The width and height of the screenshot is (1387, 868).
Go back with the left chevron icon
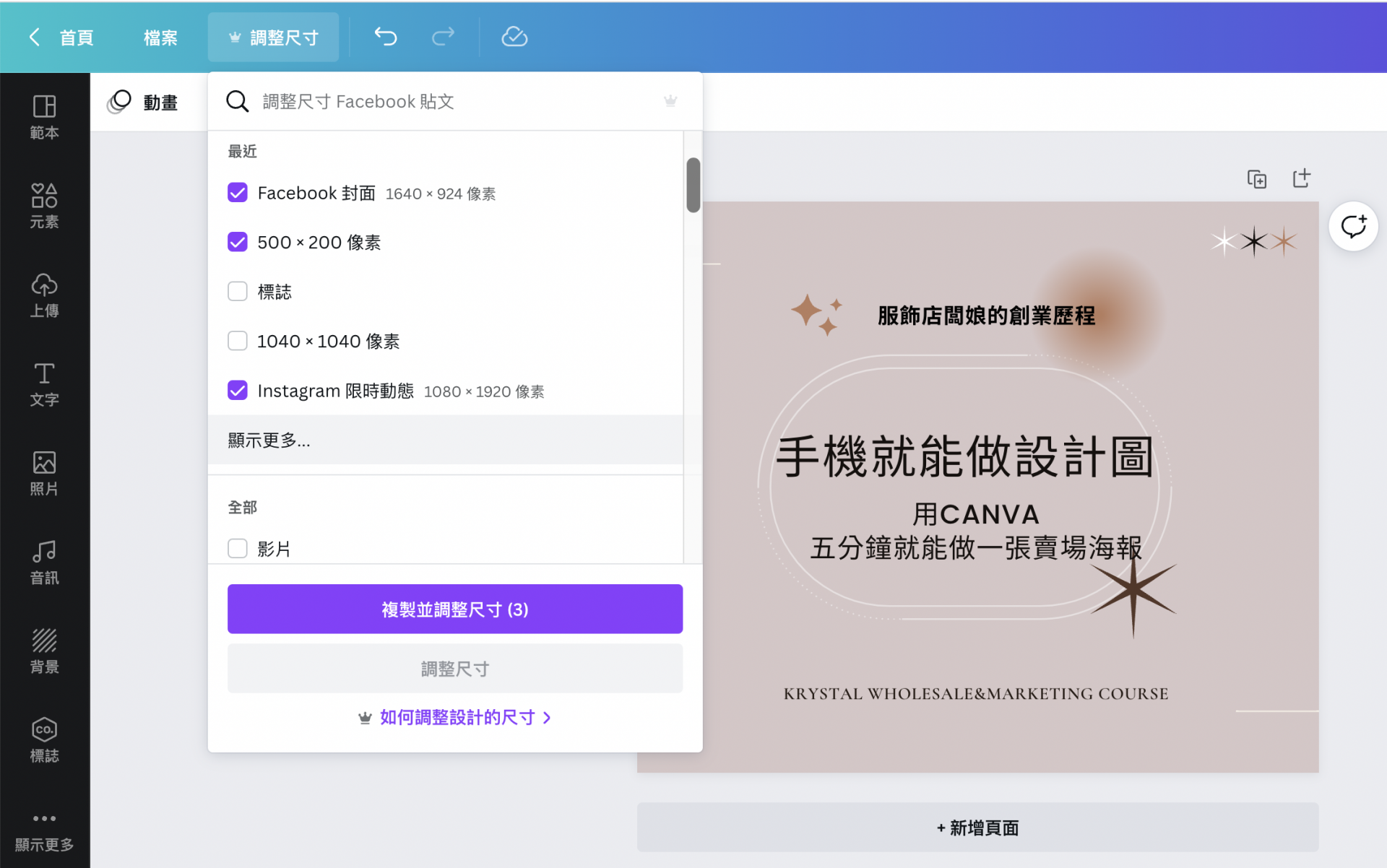[x=34, y=37]
